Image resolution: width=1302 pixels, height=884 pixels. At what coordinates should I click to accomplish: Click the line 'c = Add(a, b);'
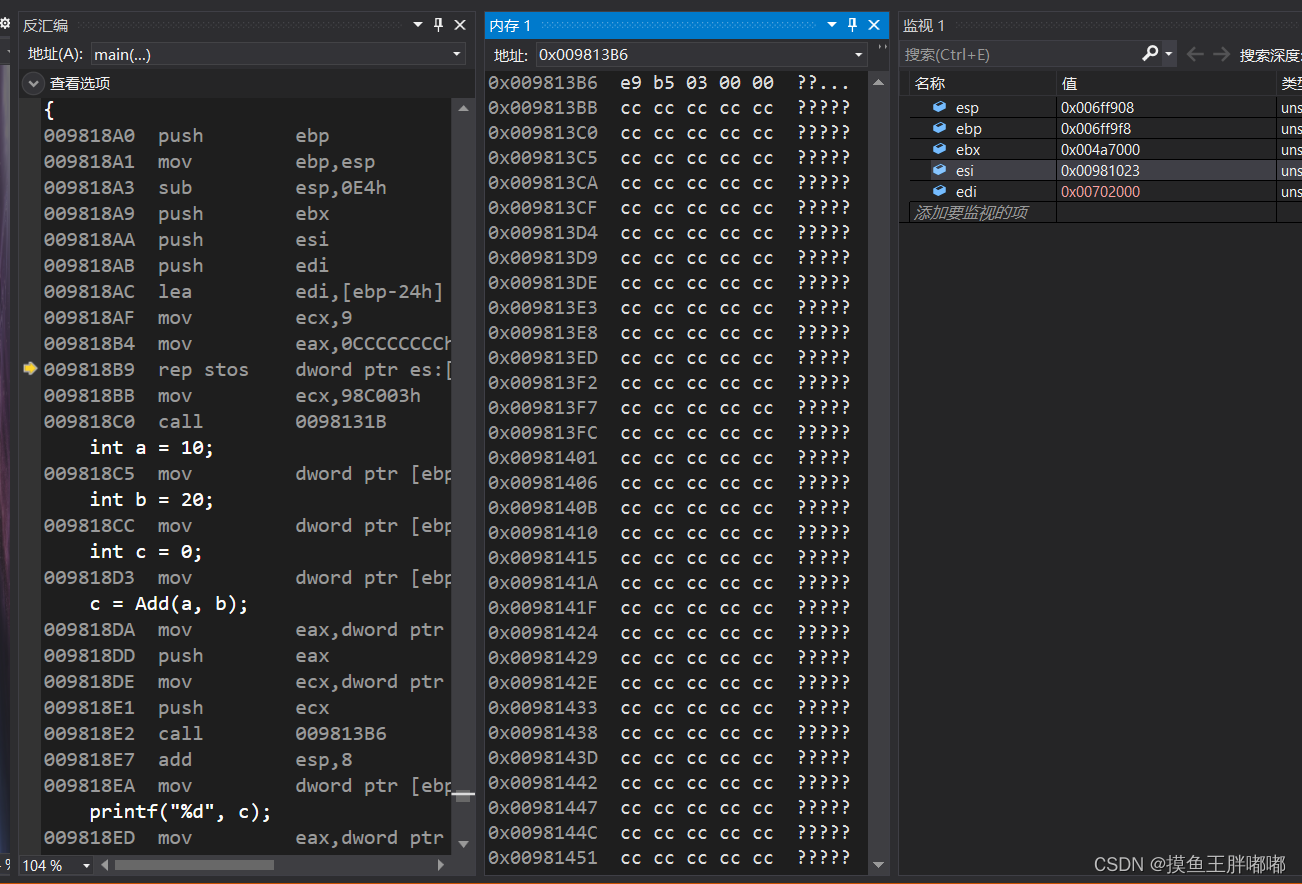(x=168, y=603)
